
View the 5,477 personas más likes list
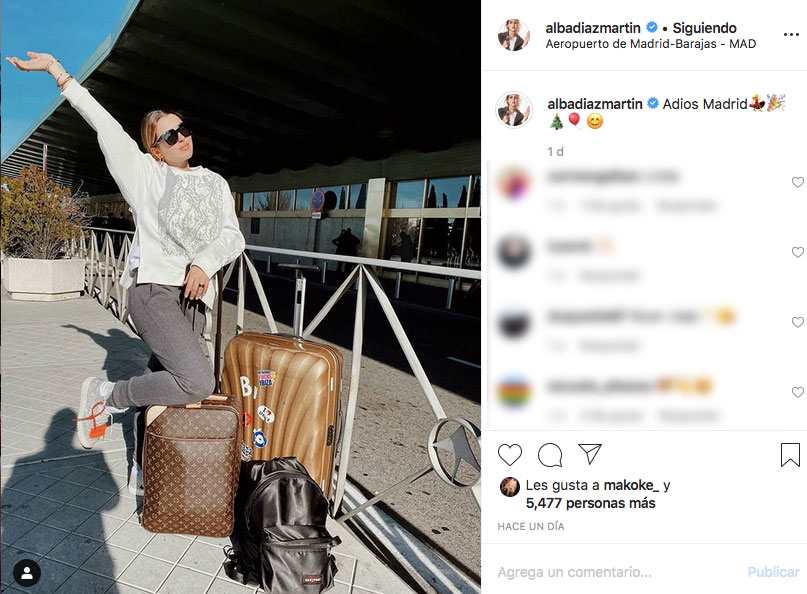pos(590,503)
